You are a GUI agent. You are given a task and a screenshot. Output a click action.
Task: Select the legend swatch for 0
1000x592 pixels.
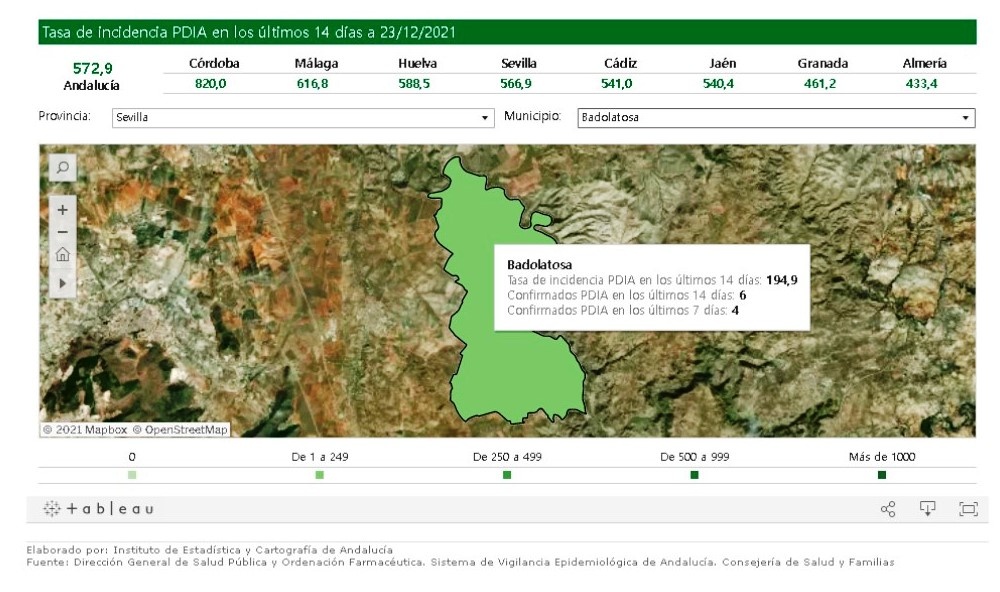point(132,475)
